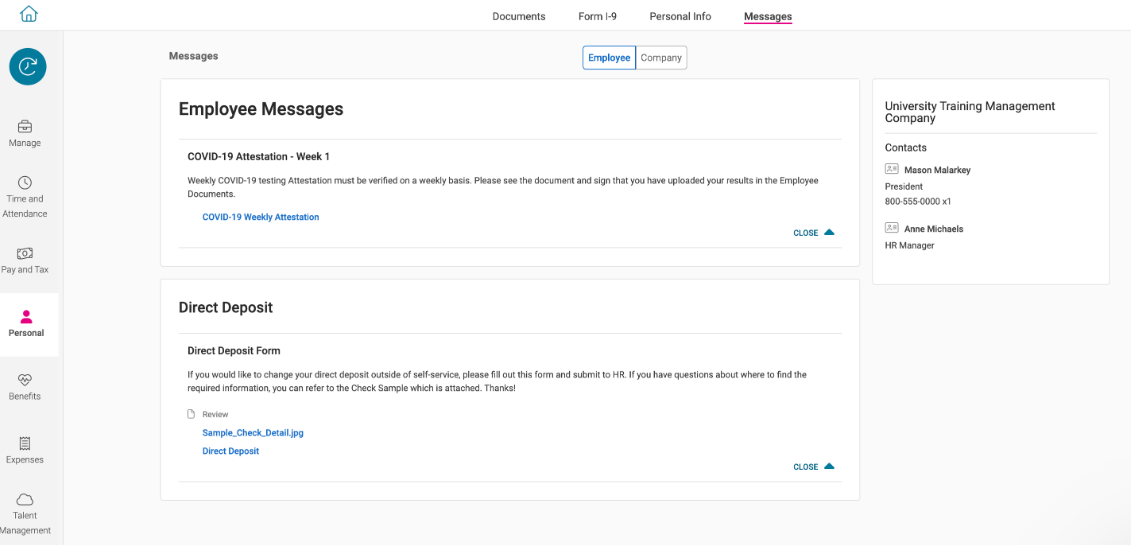Click the round teal clock logo icon
1131x545 pixels.
pyautogui.click(x=28, y=66)
